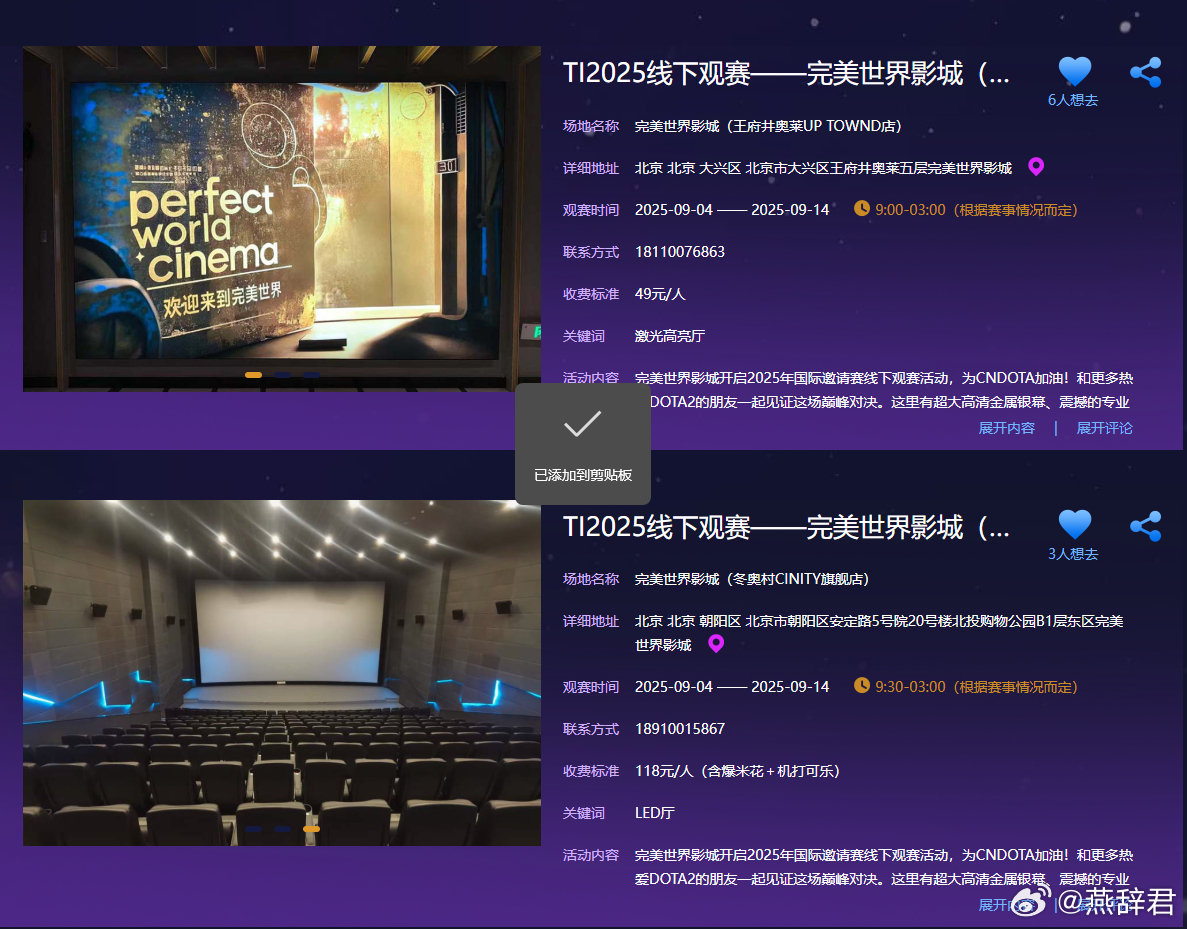This screenshot has width=1187, height=929.
Task: Open map pin for 朝阳区 address
Action: 715,644
